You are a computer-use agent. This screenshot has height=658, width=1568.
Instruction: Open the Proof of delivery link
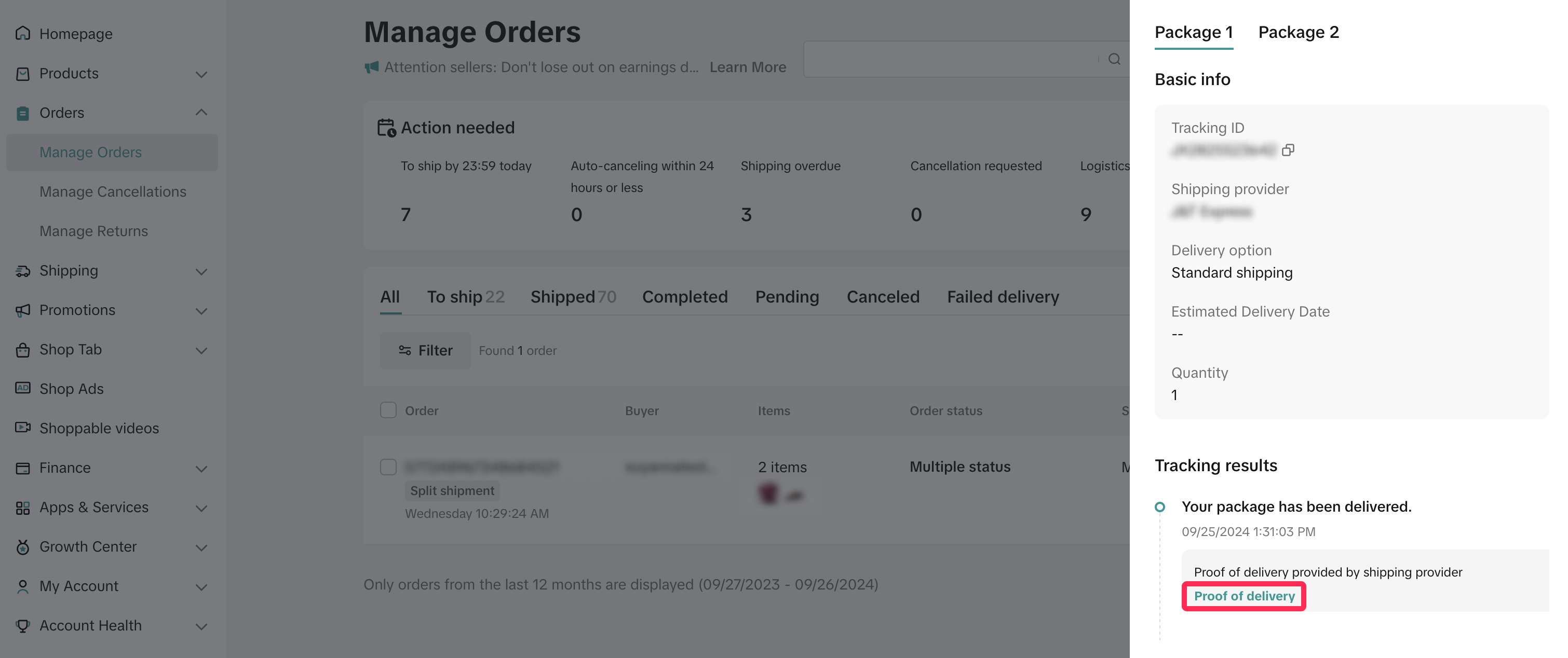click(x=1244, y=596)
